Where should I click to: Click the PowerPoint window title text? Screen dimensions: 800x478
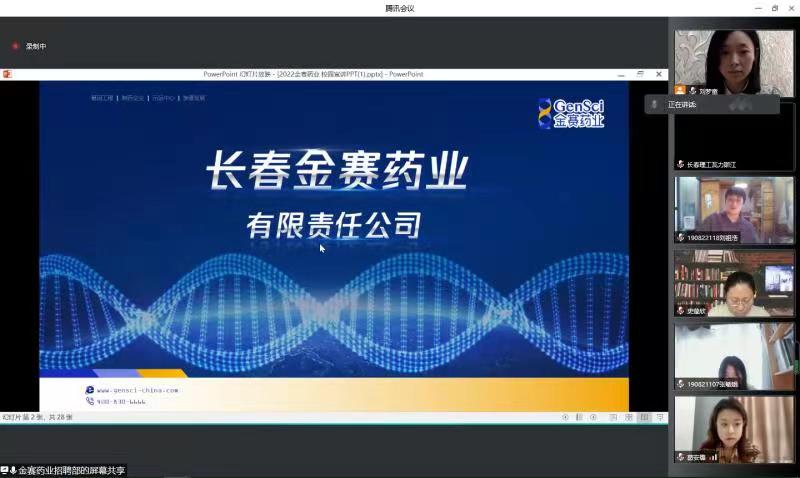pyautogui.click(x=313, y=74)
